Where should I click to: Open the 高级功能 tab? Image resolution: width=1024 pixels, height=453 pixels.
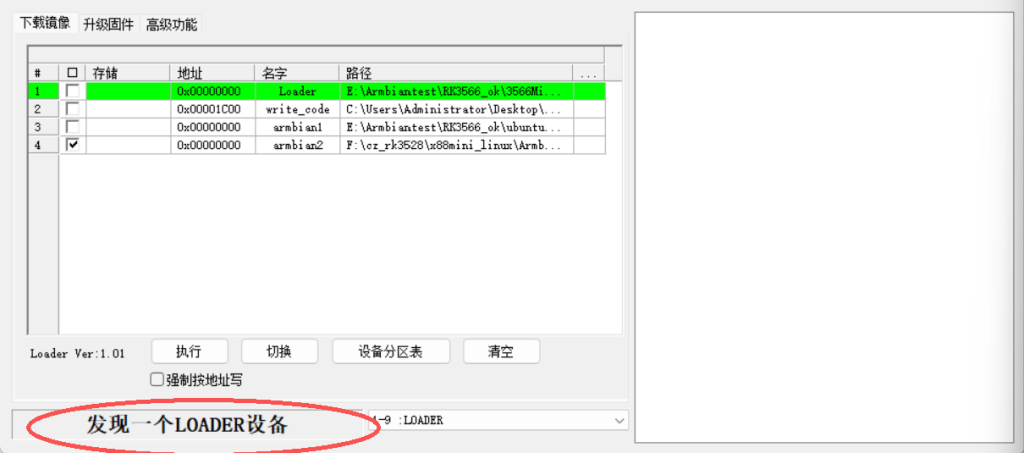[x=171, y=25]
